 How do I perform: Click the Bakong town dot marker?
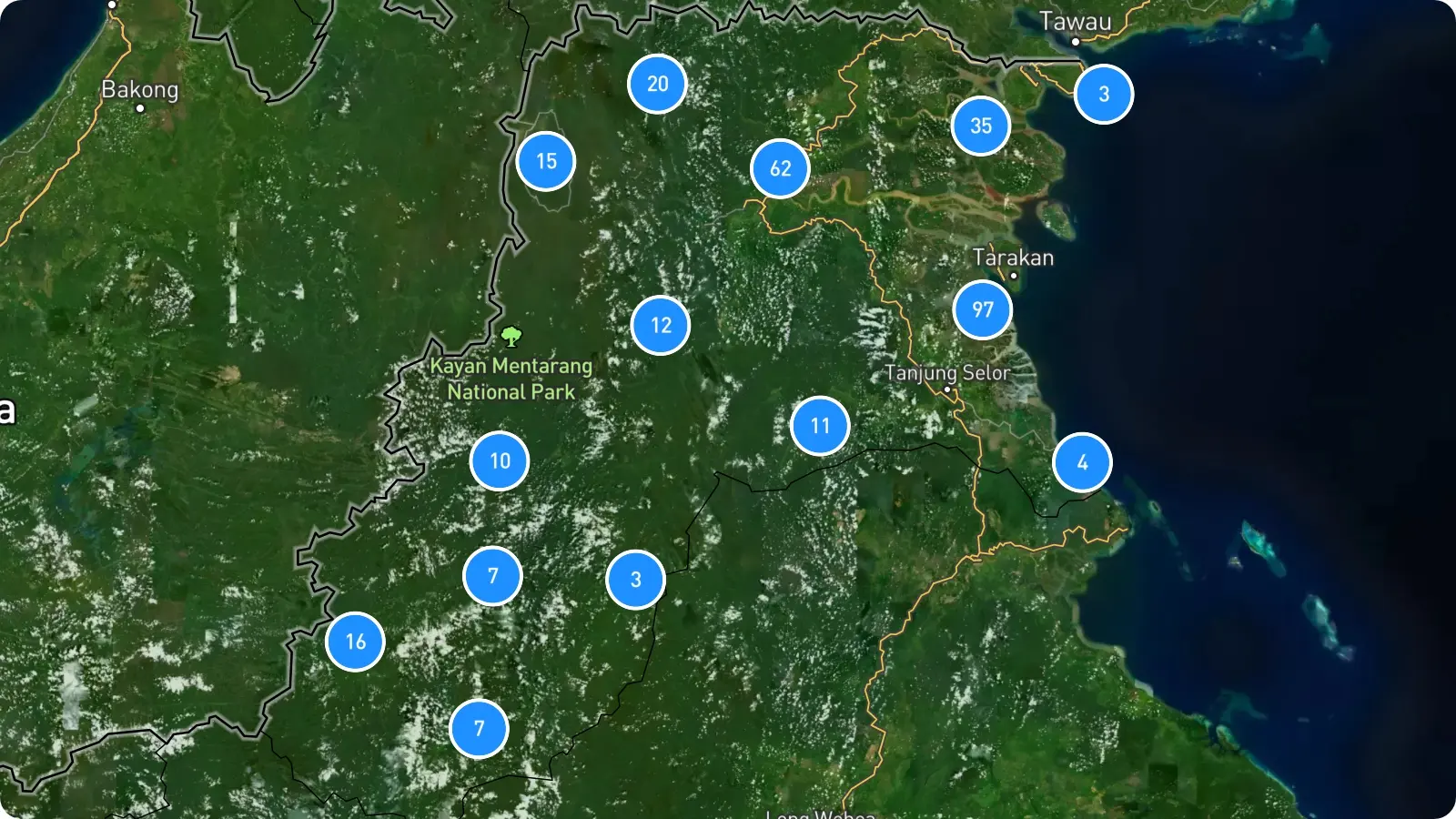tap(140, 108)
